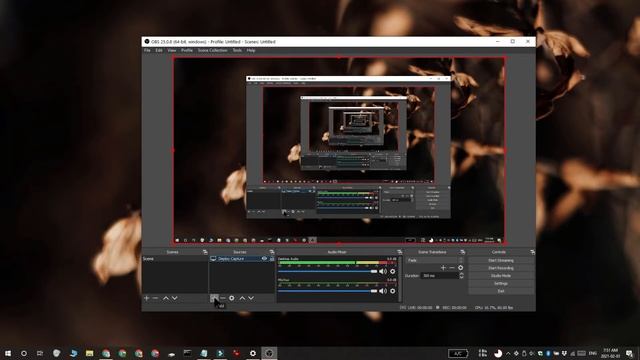
Task: Open Mic/Aux audio settings gear
Action: pyautogui.click(x=393, y=291)
